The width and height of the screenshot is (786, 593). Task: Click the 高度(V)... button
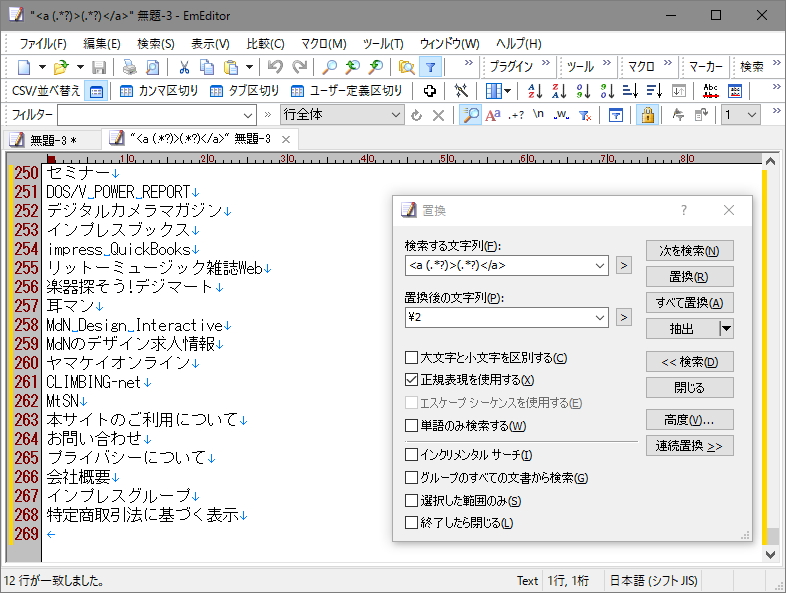(x=689, y=420)
